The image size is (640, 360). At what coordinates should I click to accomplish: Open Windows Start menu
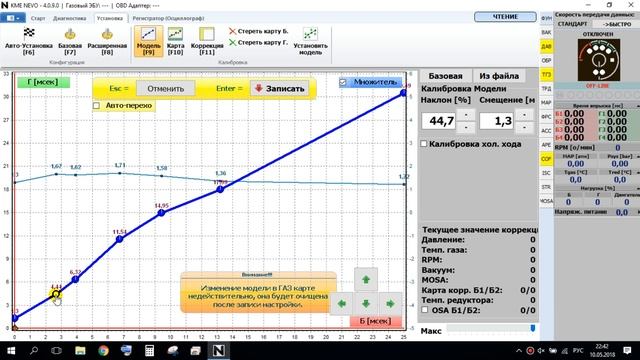point(11,351)
